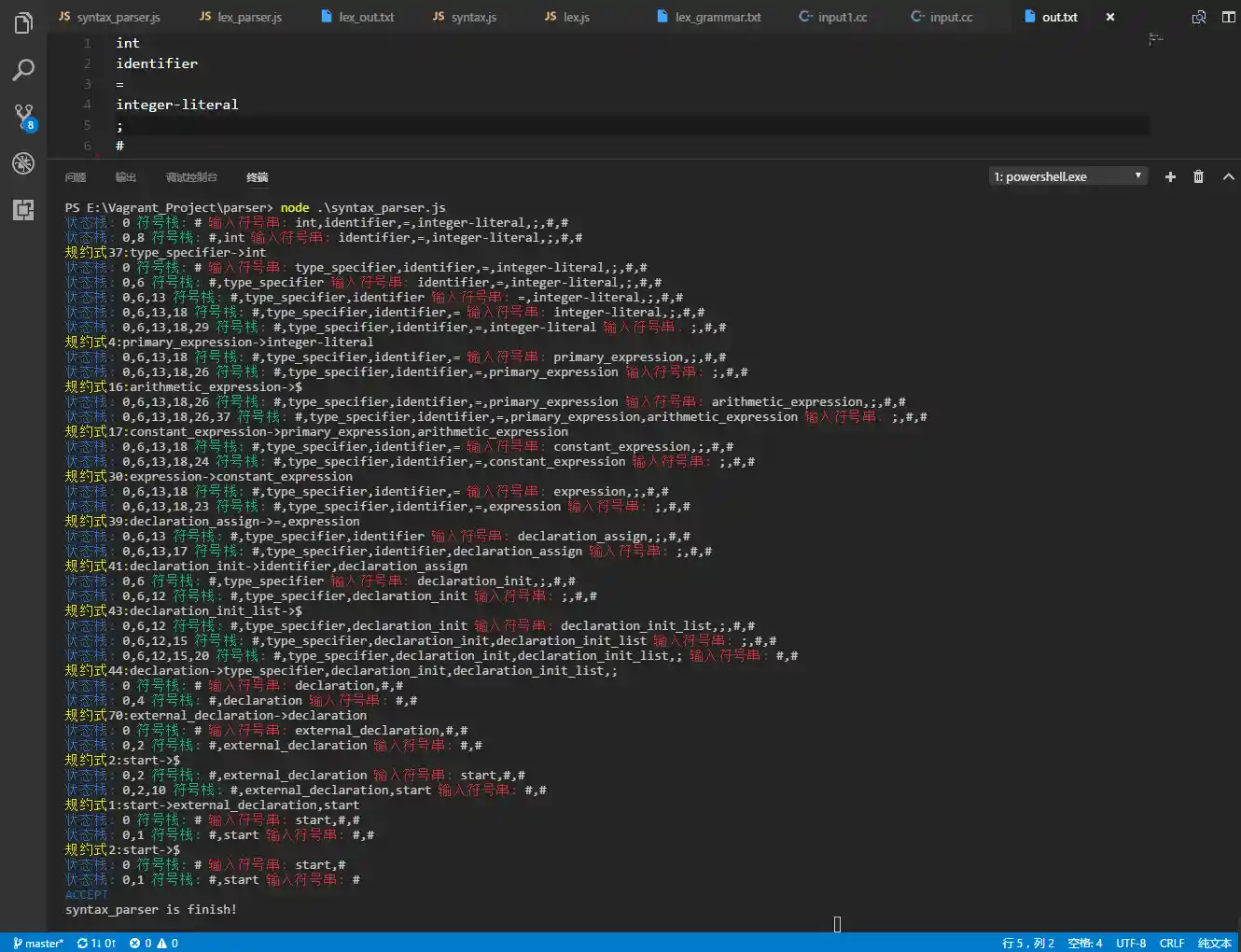The width and height of the screenshot is (1241, 952).
Task: Close the out.txt tab
Action: point(1110,17)
